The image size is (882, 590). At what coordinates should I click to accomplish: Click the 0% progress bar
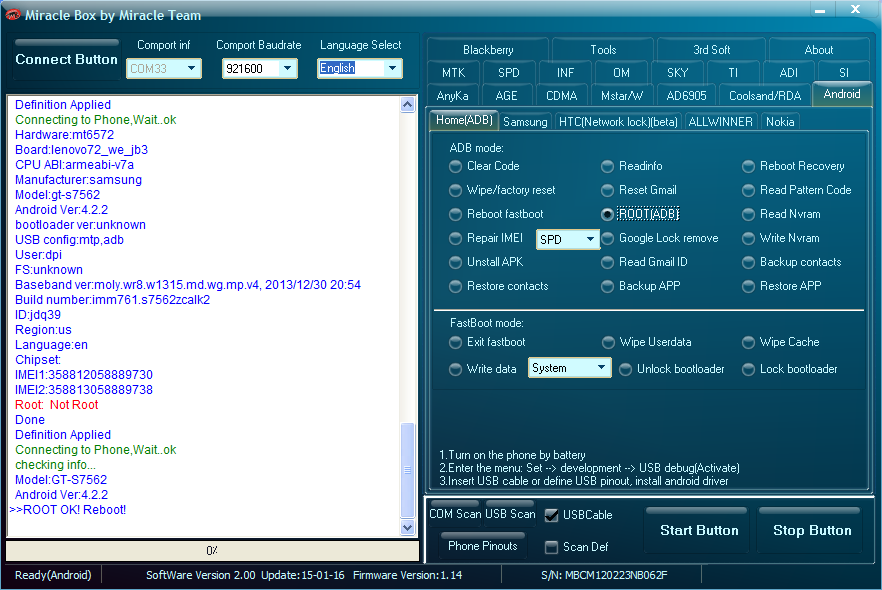(212, 551)
